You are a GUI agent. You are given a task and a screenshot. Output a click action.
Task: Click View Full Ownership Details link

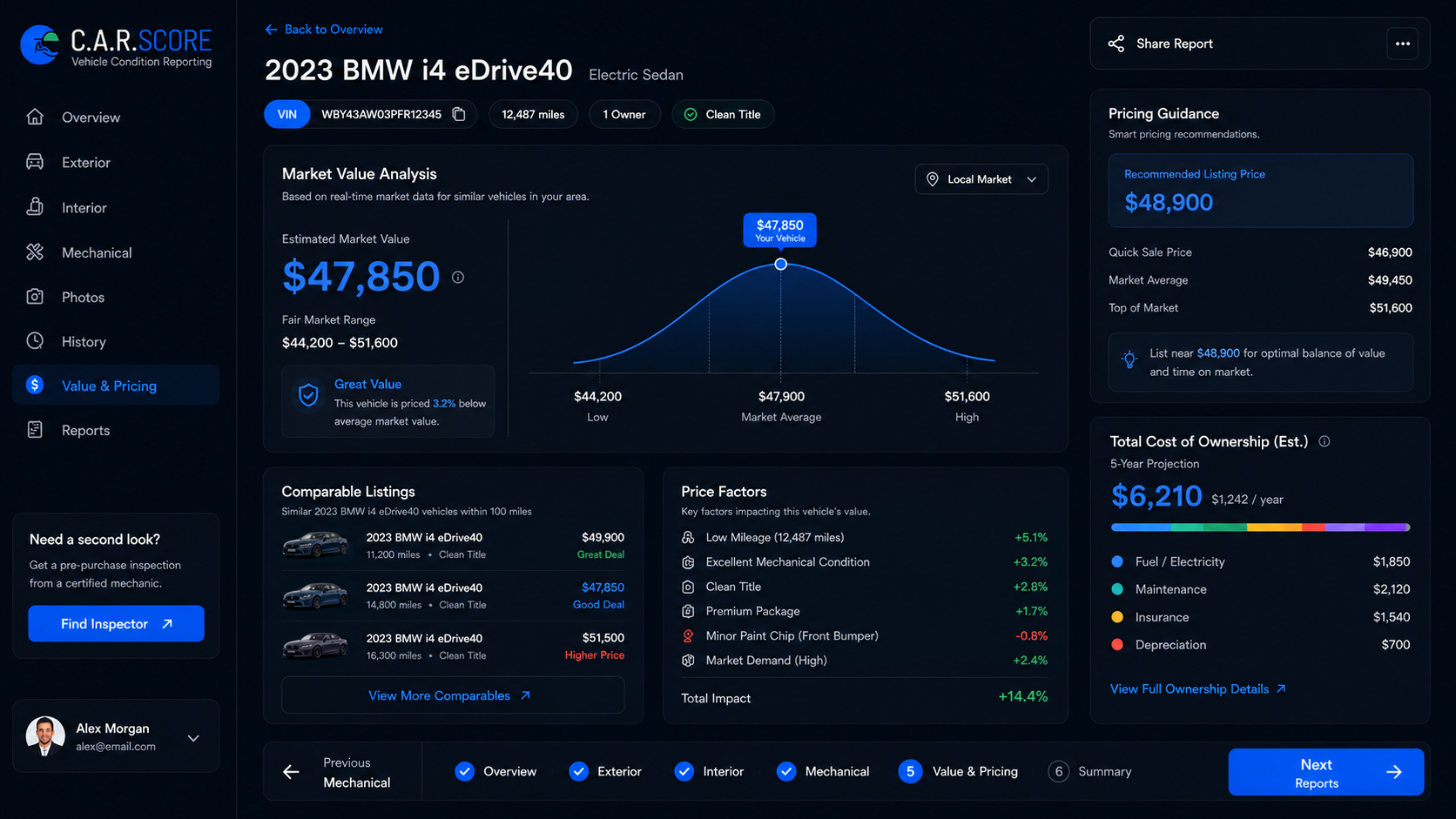(1198, 688)
